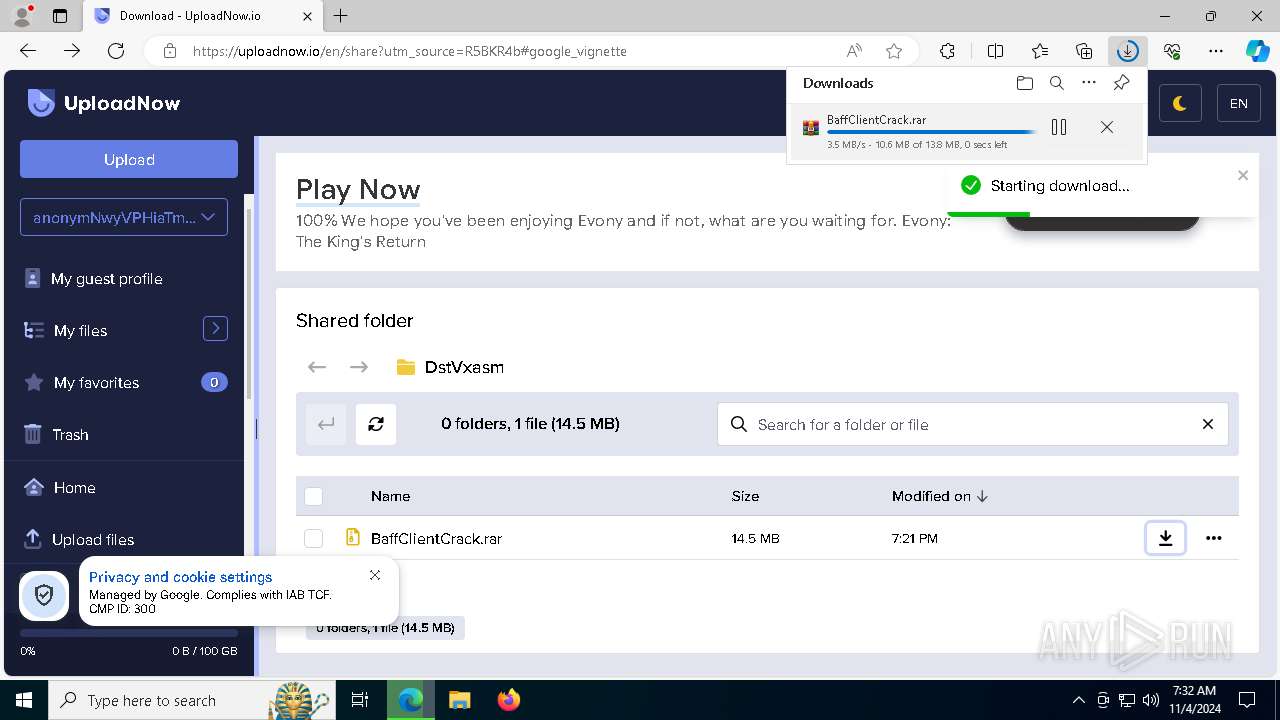The width and height of the screenshot is (1280, 720).
Task: Close Privacy and cookie settings popup
Action: [375, 575]
